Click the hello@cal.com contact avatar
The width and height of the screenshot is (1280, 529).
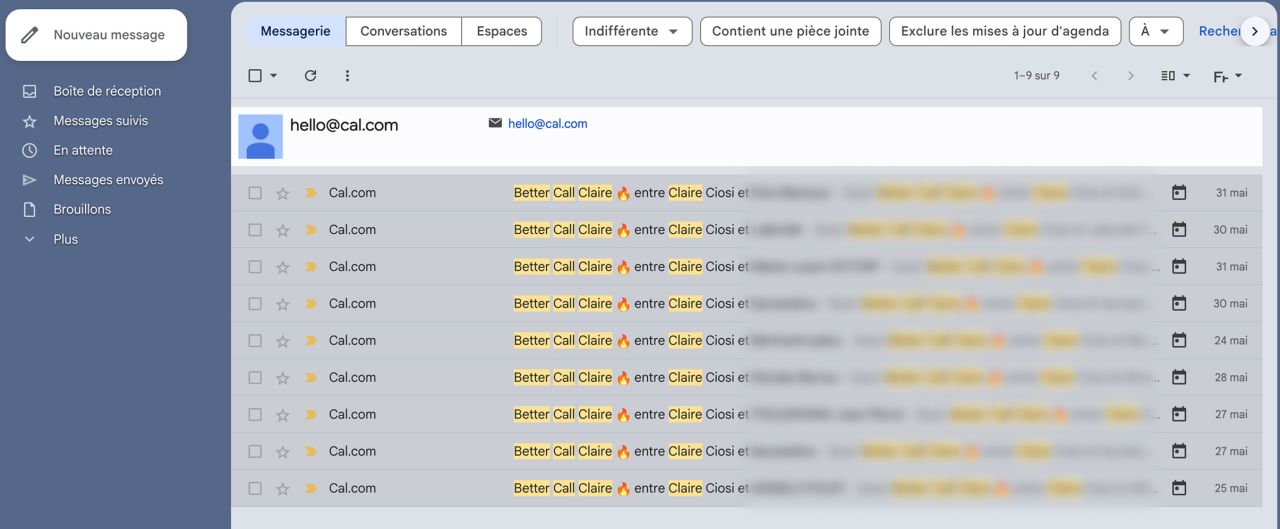[x=260, y=136]
